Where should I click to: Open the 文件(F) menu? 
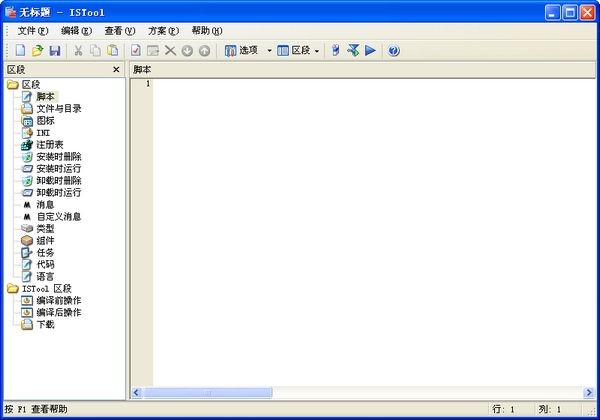[33, 31]
